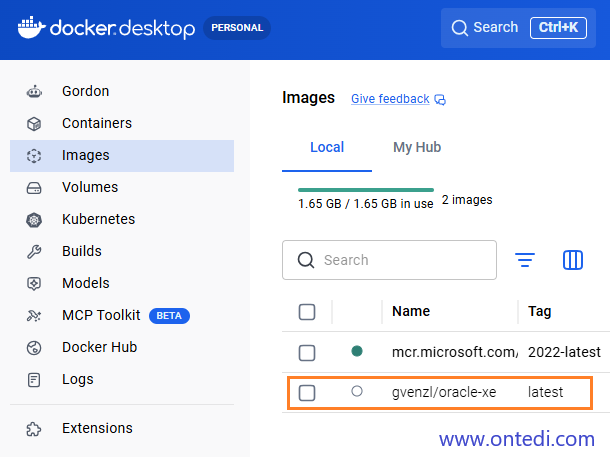Select Images in the sidebar
The image size is (610, 457).
pyautogui.click(x=122, y=156)
